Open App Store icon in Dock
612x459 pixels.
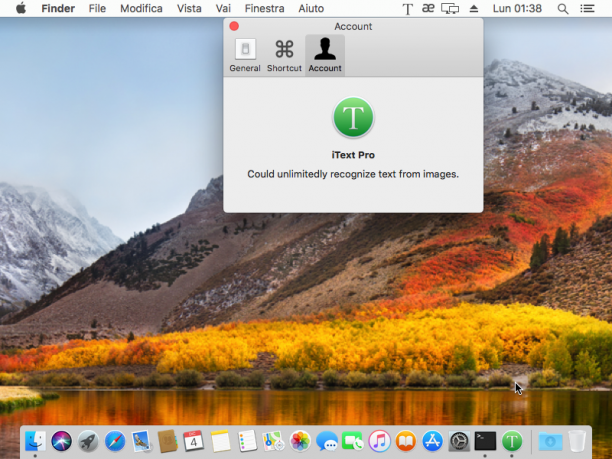click(432, 441)
